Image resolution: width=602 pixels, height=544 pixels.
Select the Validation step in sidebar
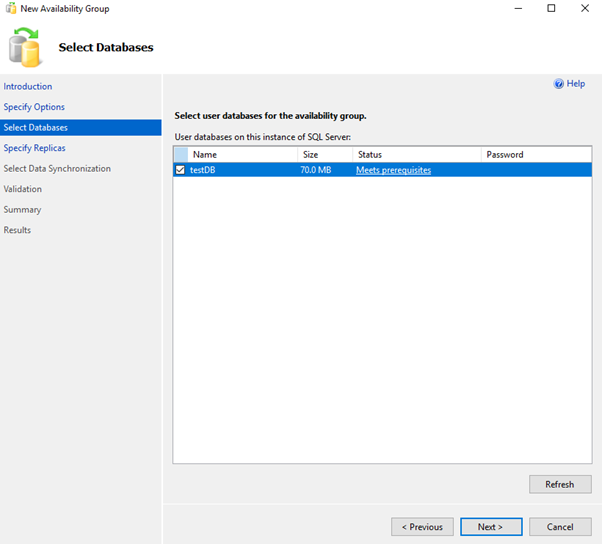[x=23, y=189]
